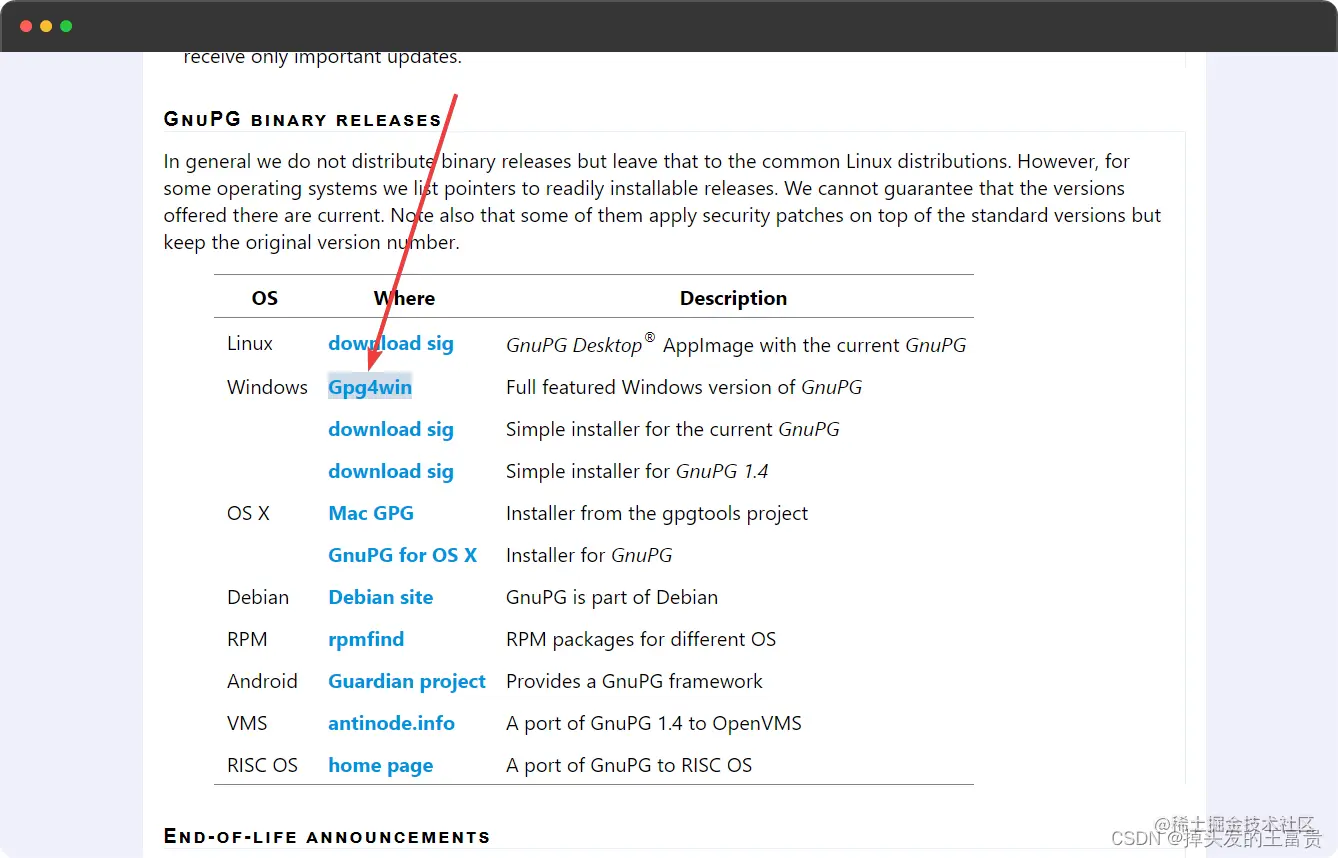Click the Debian cell in the OS column

(x=258, y=597)
